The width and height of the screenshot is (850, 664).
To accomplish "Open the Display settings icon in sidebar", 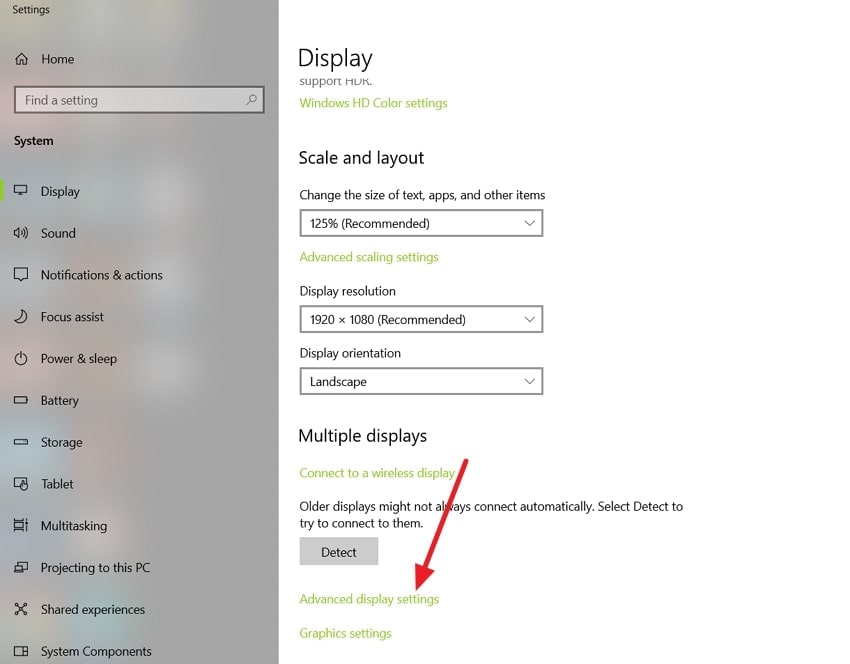I will coord(22,191).
